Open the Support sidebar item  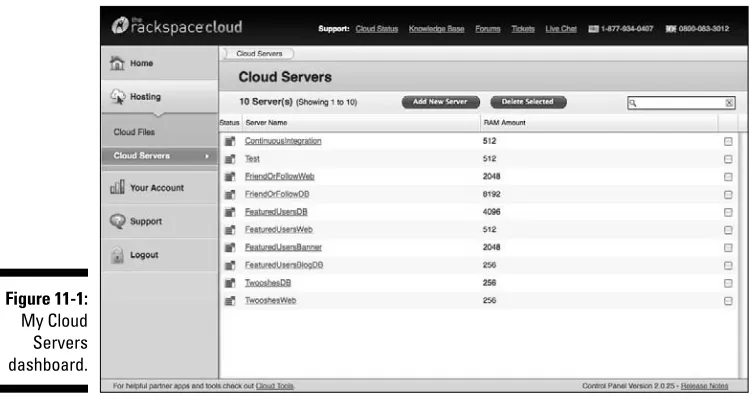point(160,221)
